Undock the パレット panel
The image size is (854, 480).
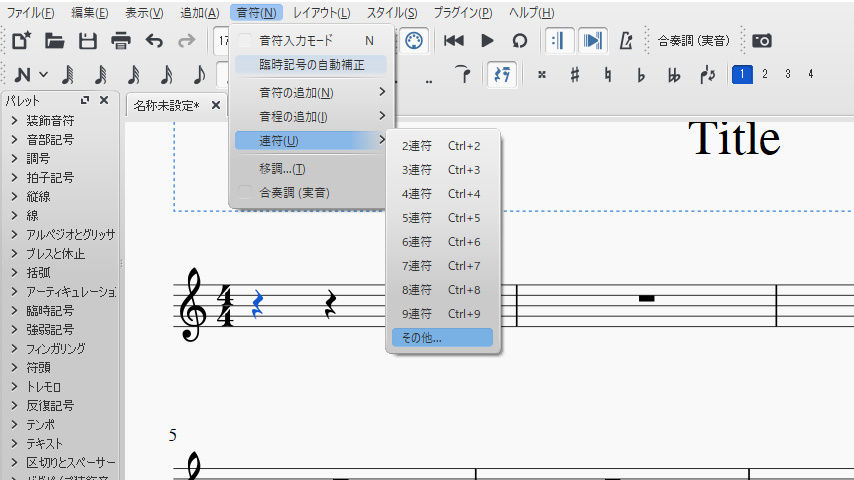pyautogui.click(x=85, y=100)
